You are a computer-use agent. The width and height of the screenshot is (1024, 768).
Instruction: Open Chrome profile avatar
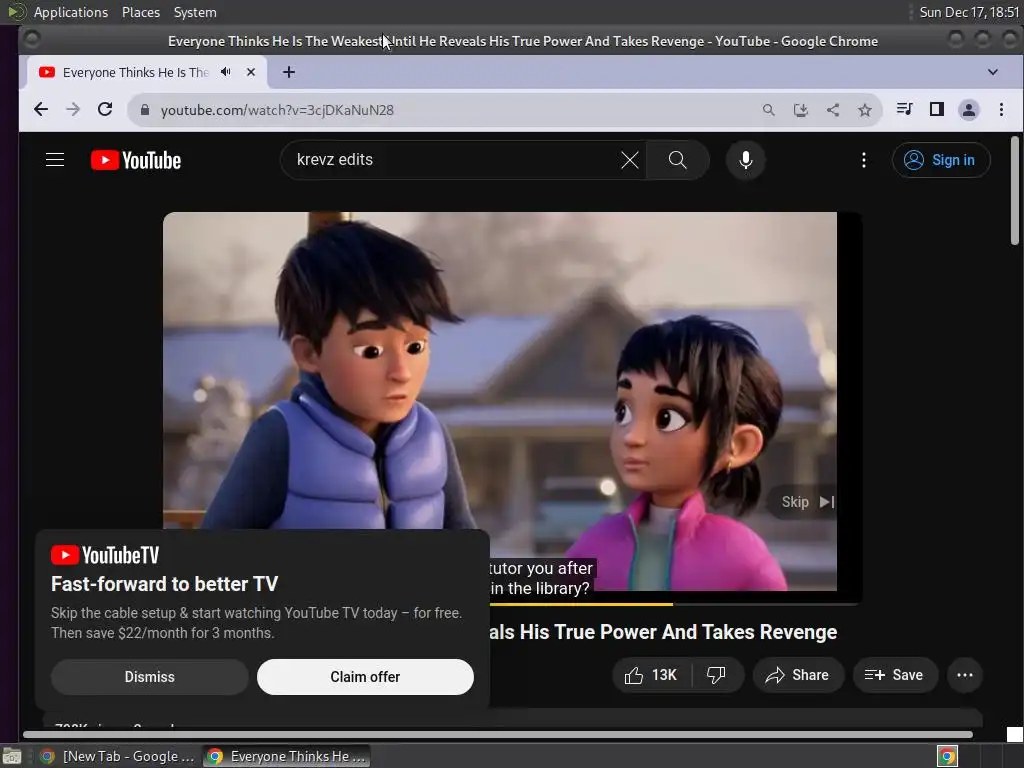[968, 110]
